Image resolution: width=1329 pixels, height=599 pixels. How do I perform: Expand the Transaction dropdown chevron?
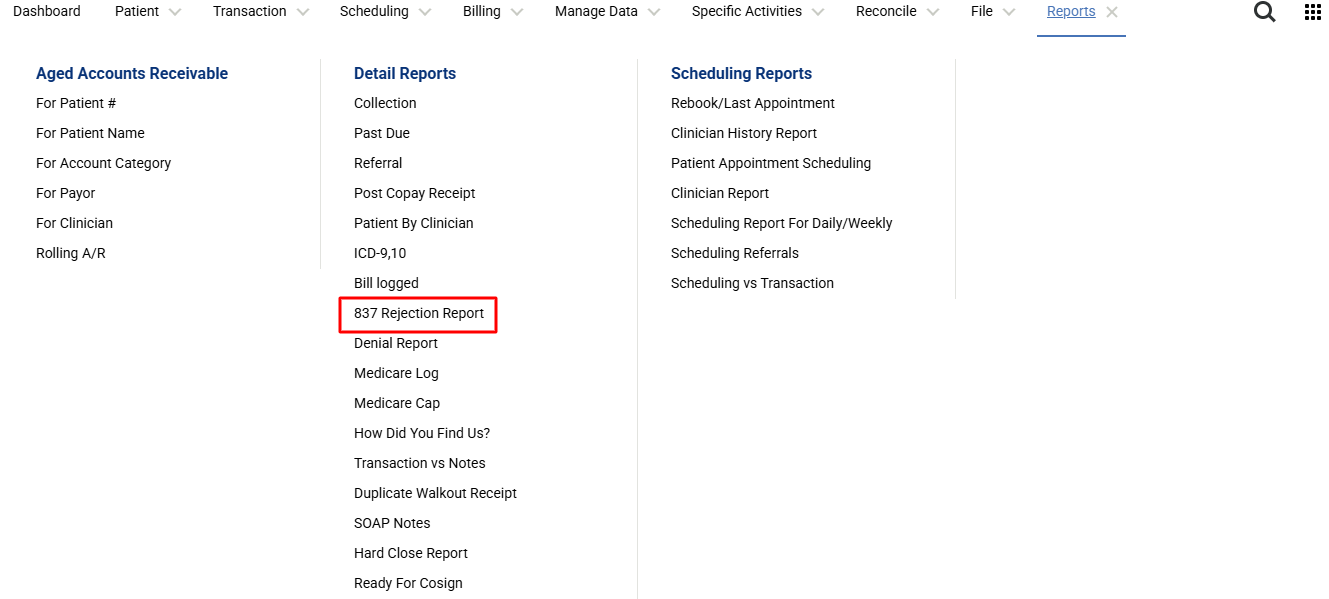(302, 12)
